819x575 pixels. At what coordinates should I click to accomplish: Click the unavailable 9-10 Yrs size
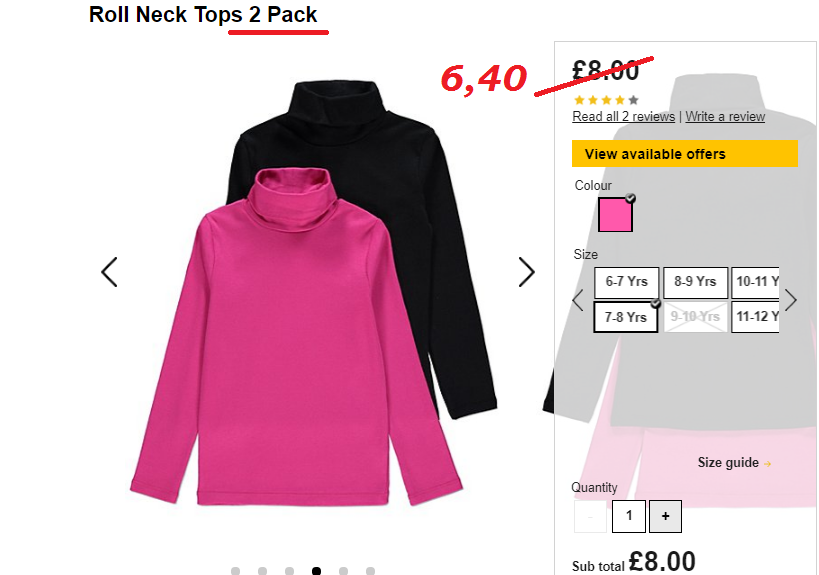(x=695, y=316)
